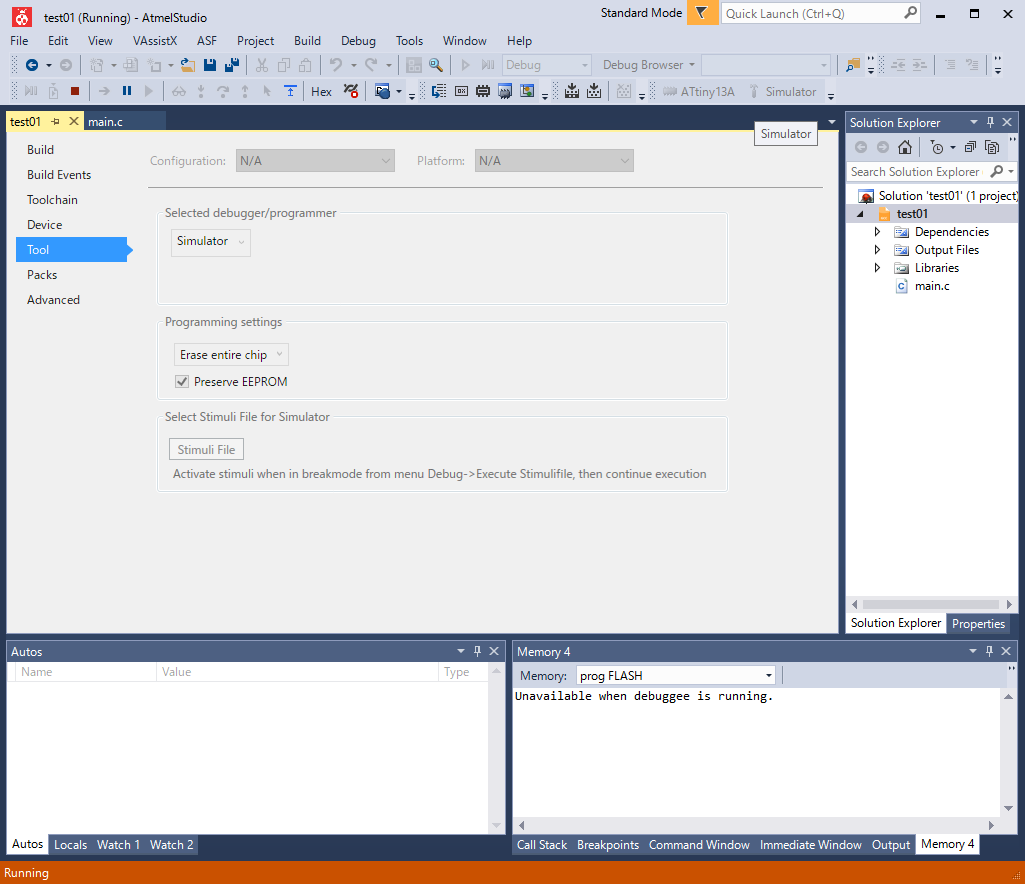Screen dimensions: 1025x884
Task: Toggle the Preserve EEPROM checkbox
Action: click(182, 382)
